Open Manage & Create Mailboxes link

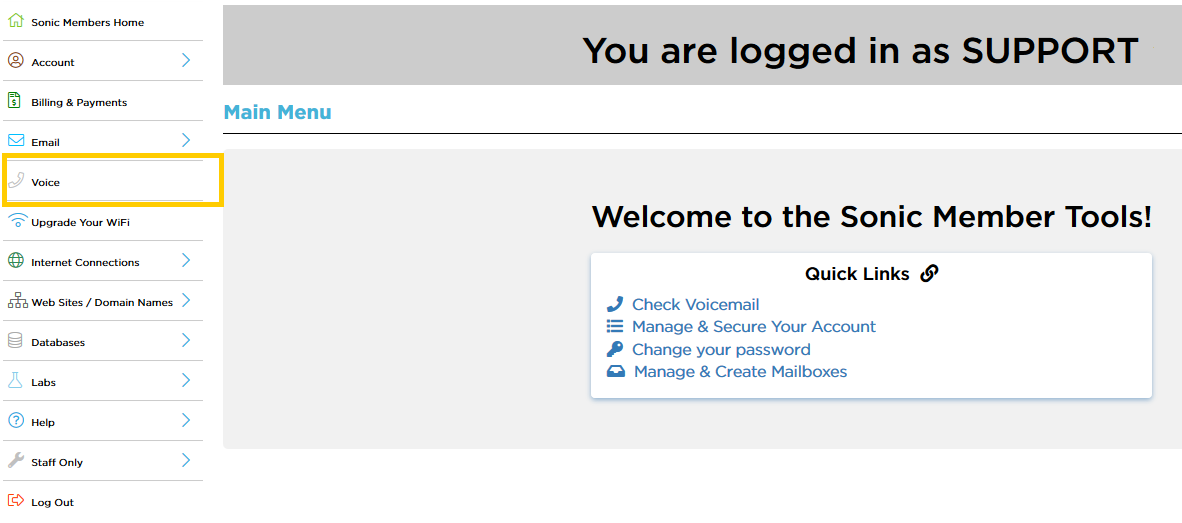tap(740, 372)
